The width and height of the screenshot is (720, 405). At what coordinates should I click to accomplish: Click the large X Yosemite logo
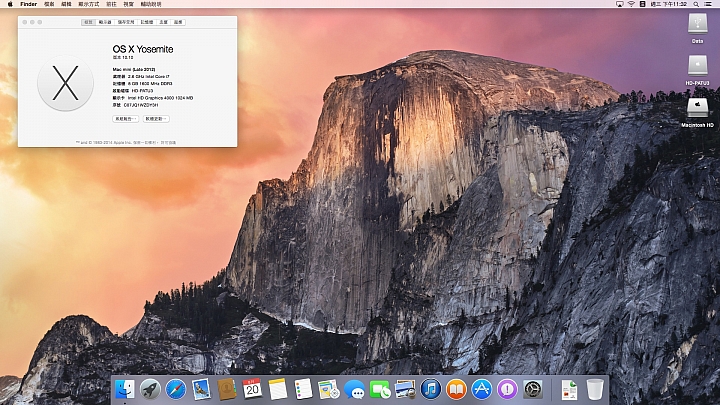[65, 83]
